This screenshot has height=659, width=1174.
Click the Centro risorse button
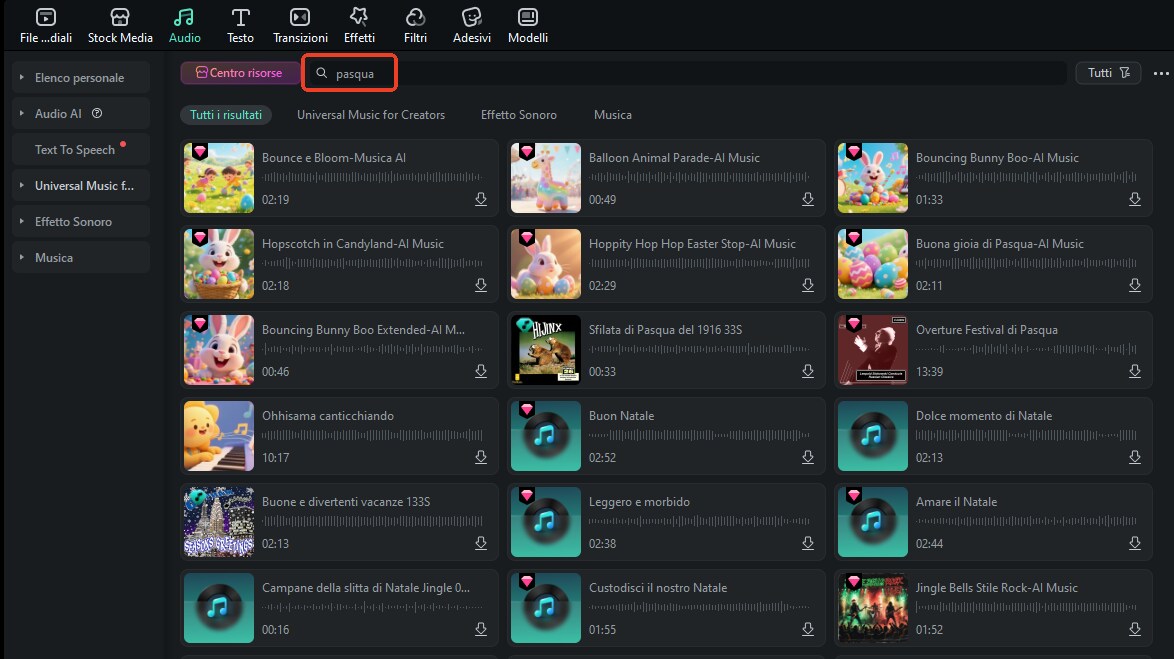[239, 73]
